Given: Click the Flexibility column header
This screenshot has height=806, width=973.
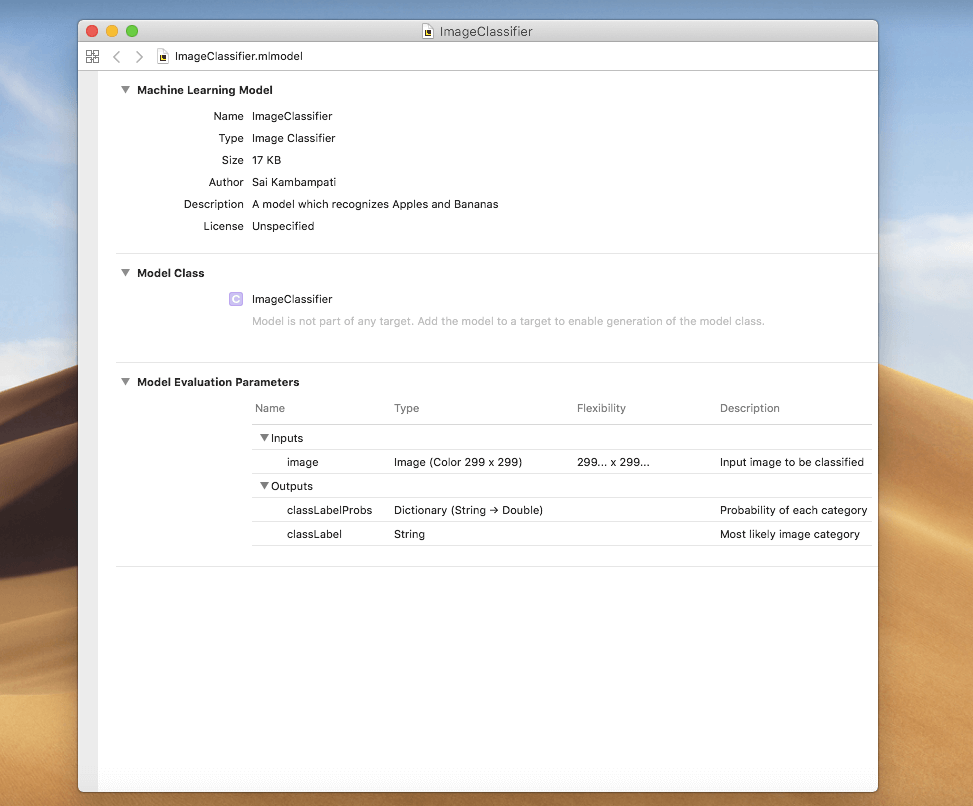Looking at the screenshot, I should (x=601, y=408).
